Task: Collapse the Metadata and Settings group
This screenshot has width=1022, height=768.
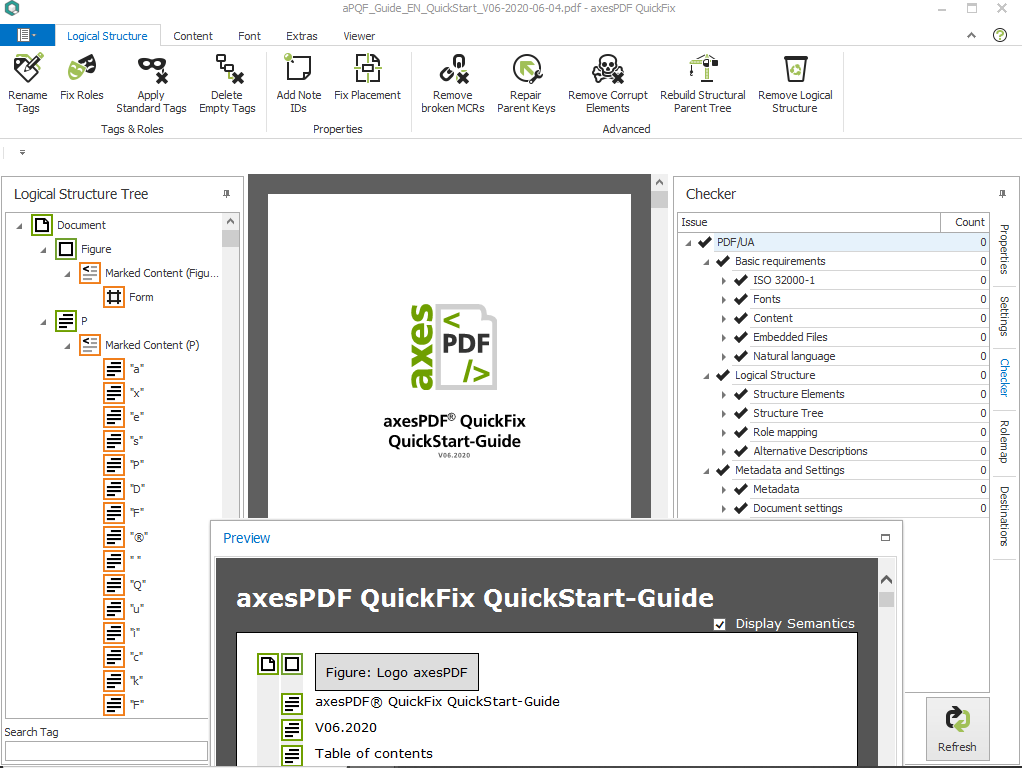Action: click(707, 471)
